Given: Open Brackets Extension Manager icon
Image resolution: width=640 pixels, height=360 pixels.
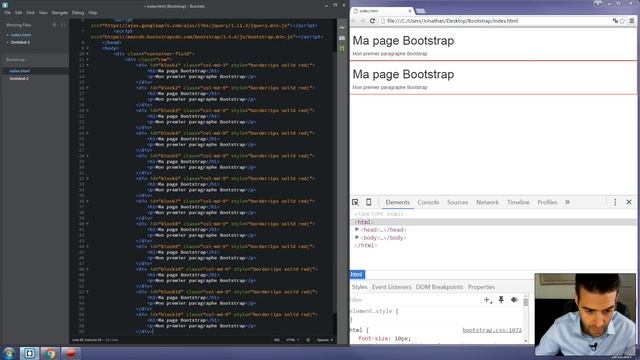Looking at the screenshot, I should pyautogui.click(x=342, y=38).
